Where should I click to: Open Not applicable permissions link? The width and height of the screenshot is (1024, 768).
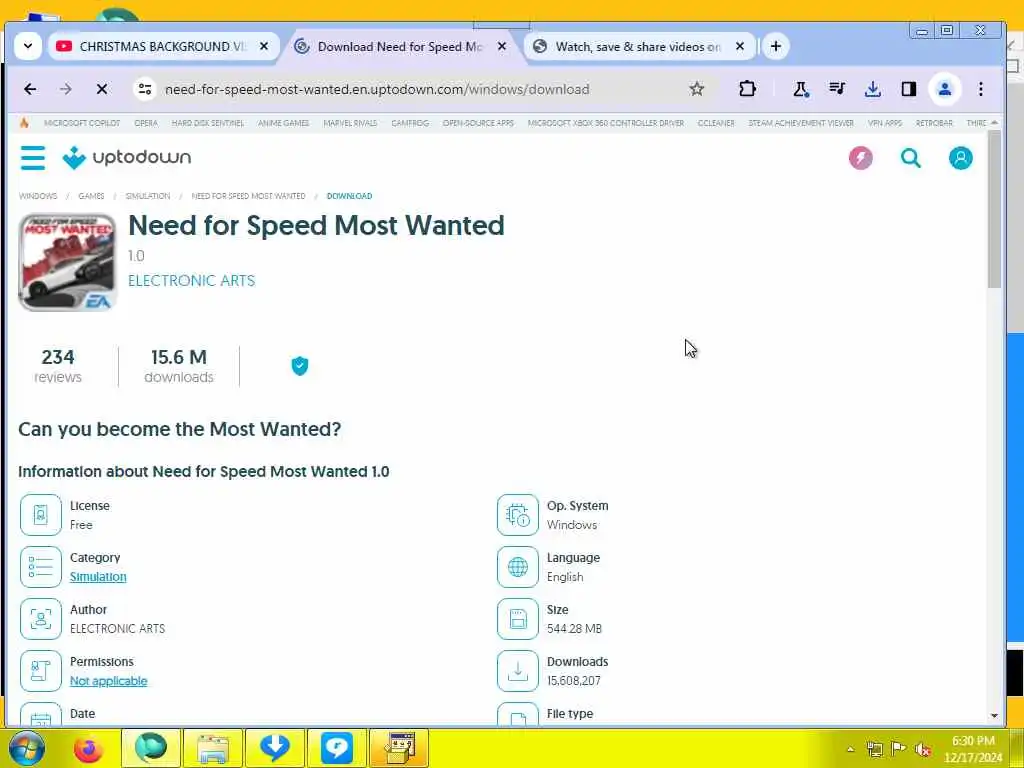pos(108,680)
